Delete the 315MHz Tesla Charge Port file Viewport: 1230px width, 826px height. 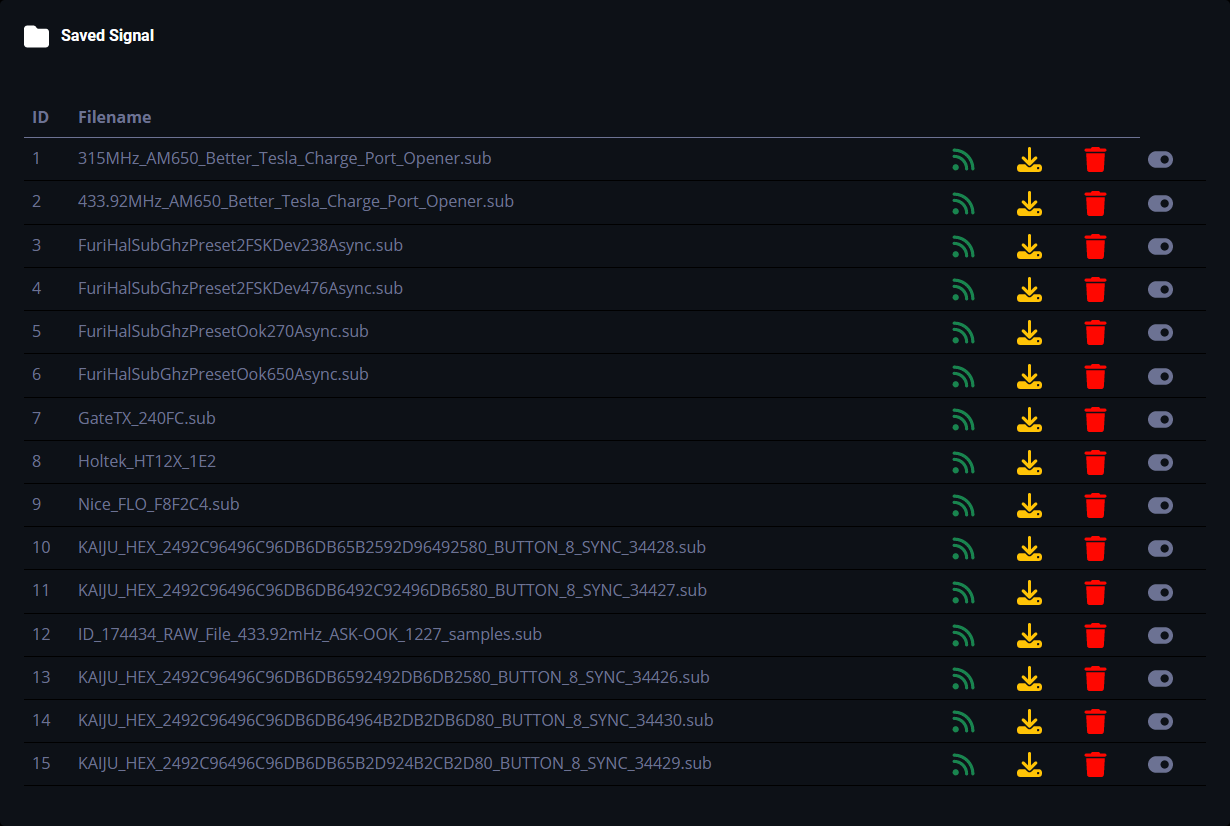[1096, 160]
